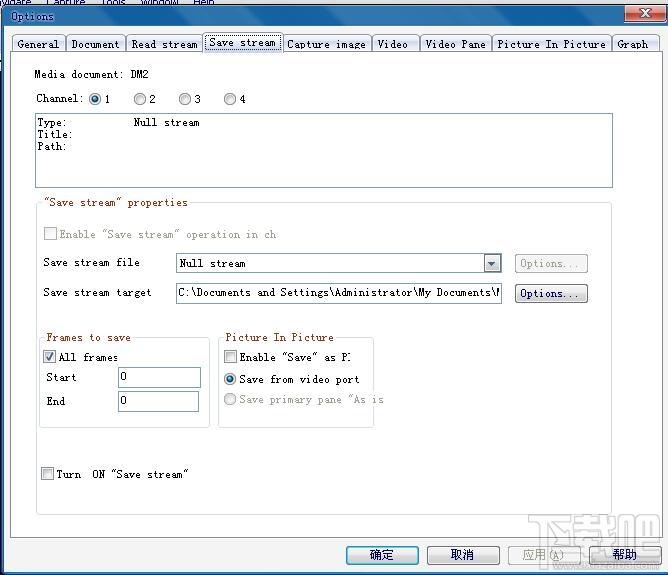
Task: Select the Save stream tab
Action: pos(242,43)
